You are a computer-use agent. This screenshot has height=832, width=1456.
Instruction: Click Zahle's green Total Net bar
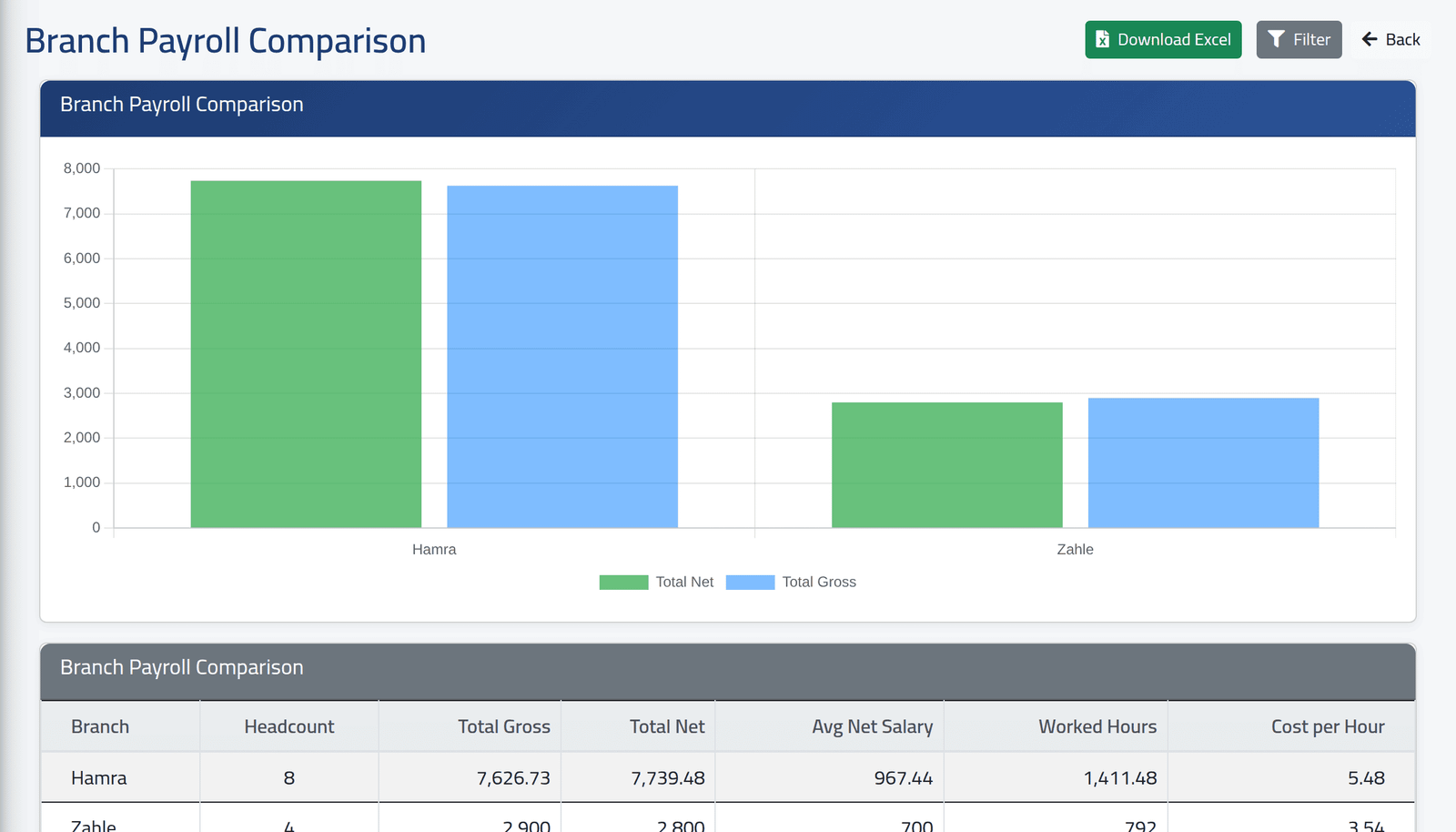pos(947,465)
